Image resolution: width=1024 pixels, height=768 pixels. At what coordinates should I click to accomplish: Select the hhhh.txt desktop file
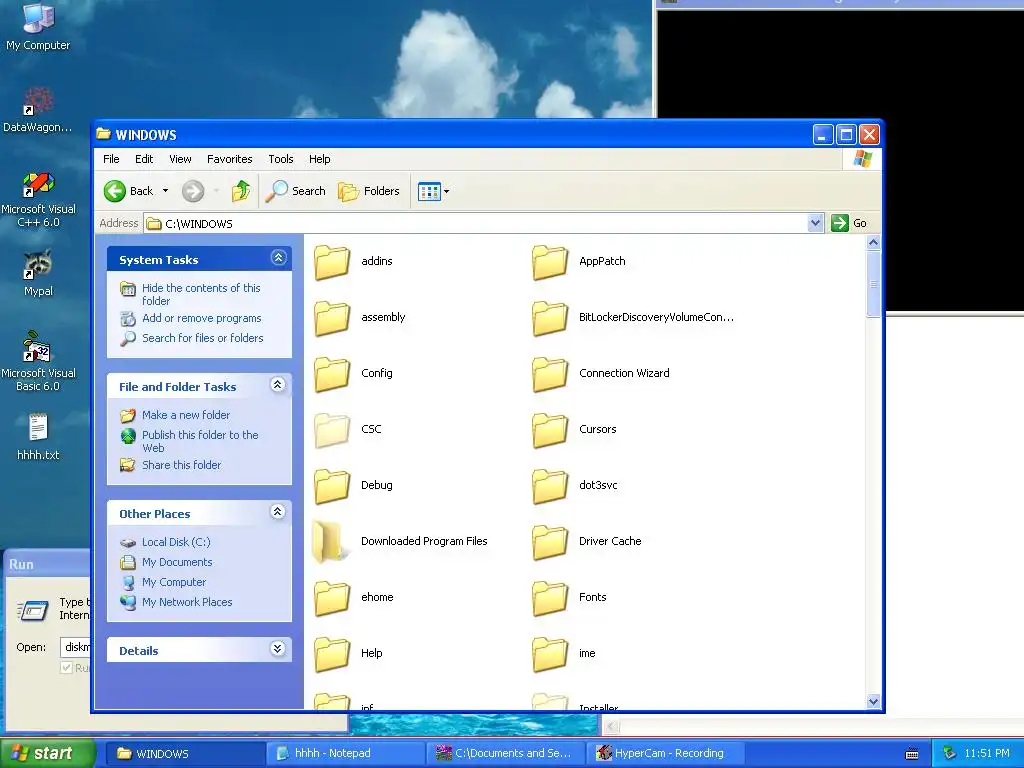[x=38, y=428]
